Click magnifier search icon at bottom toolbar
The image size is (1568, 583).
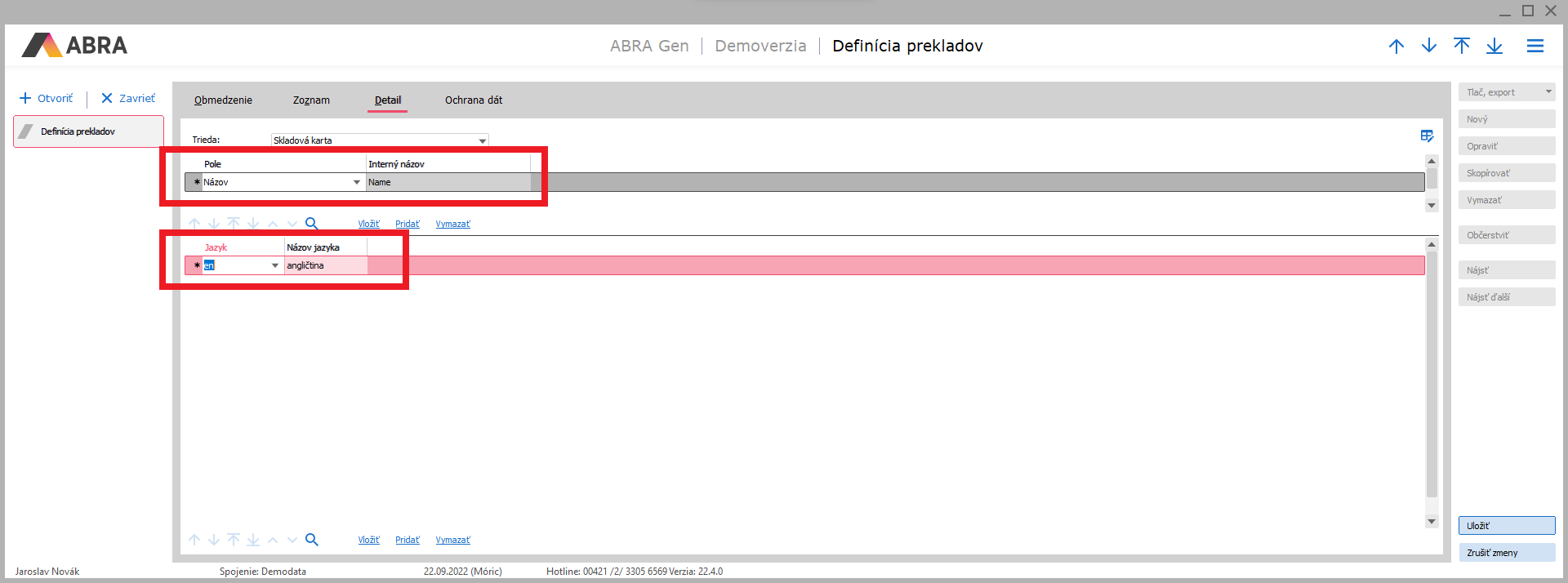(311, 540)
